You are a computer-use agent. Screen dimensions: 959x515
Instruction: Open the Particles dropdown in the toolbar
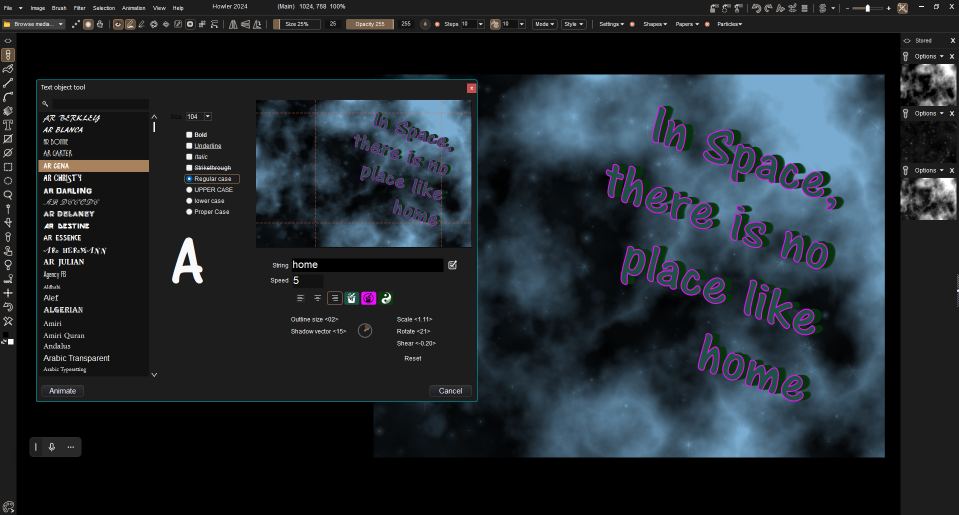[x=728, y=24]
